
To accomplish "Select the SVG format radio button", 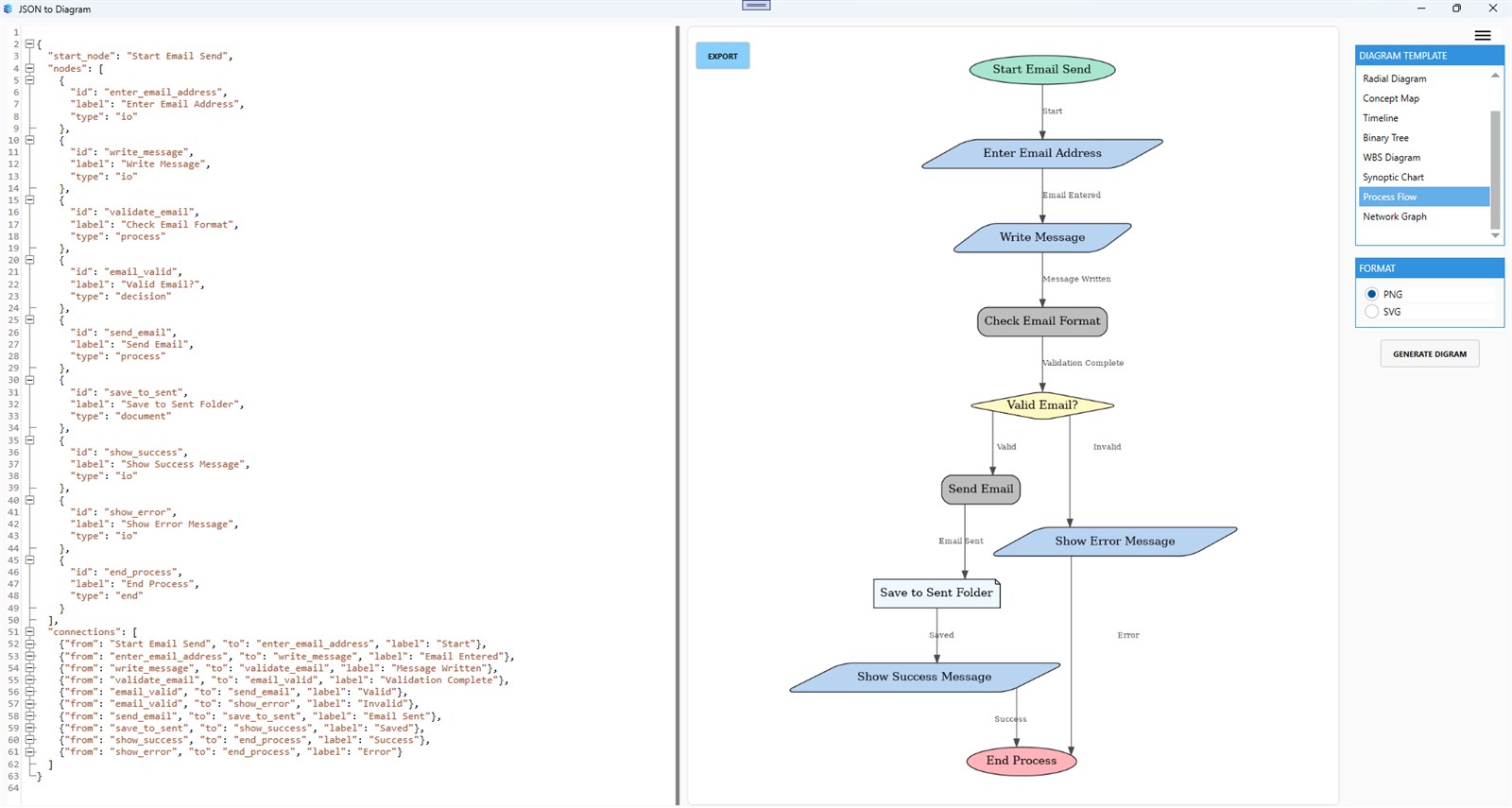I will coord(1372,312).
